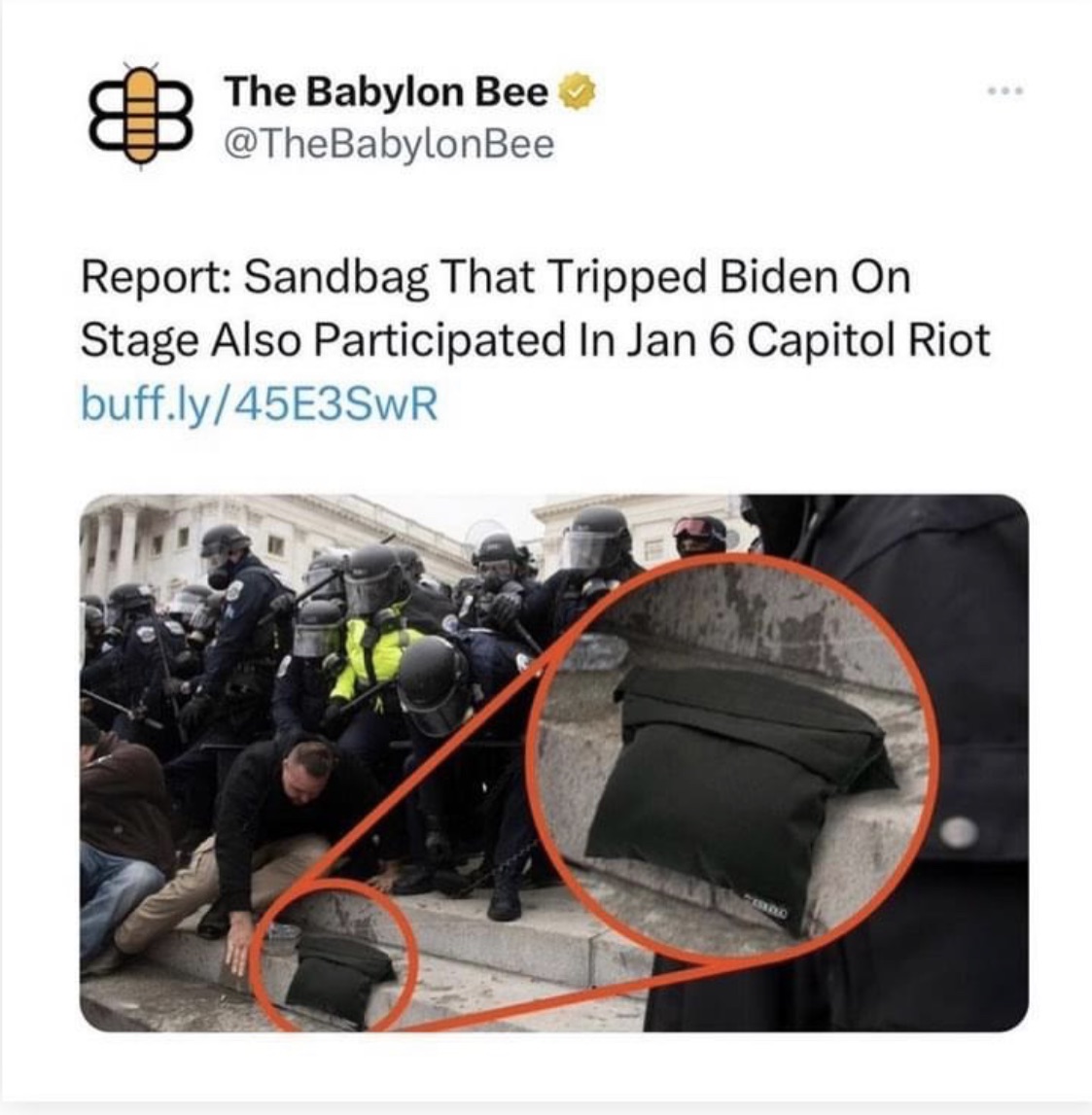Open the three-dot more options menu
This screenshot has height=1115, width=1092.
1005,91
